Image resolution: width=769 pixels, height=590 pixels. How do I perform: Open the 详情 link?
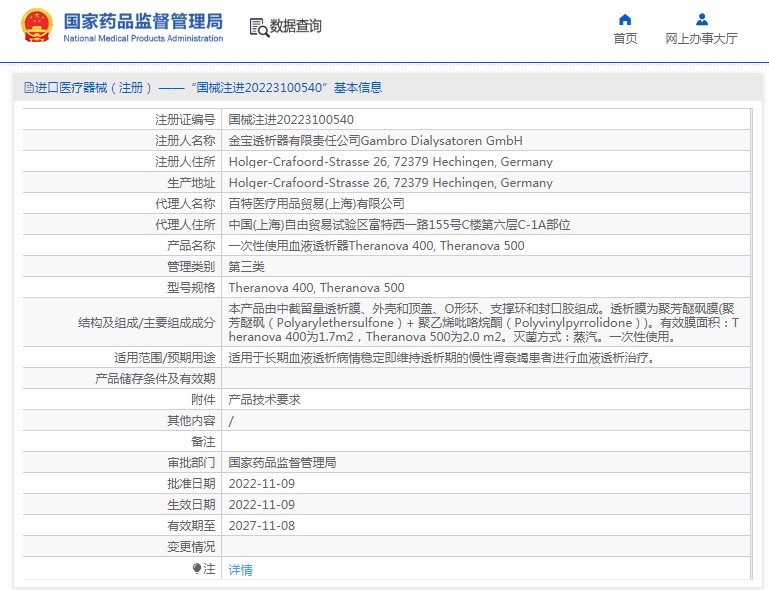pyautogui.click(x=241, y=569)
